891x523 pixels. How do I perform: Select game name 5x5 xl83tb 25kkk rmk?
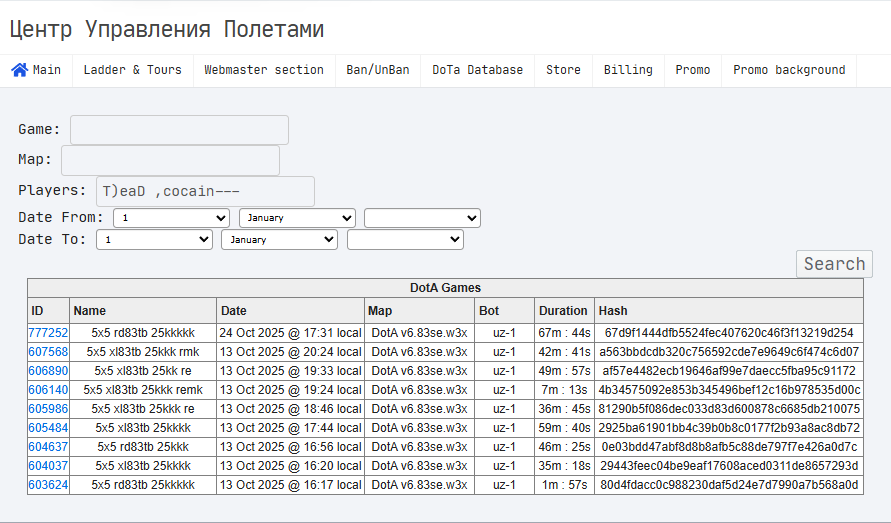click(x=143, y=352)
